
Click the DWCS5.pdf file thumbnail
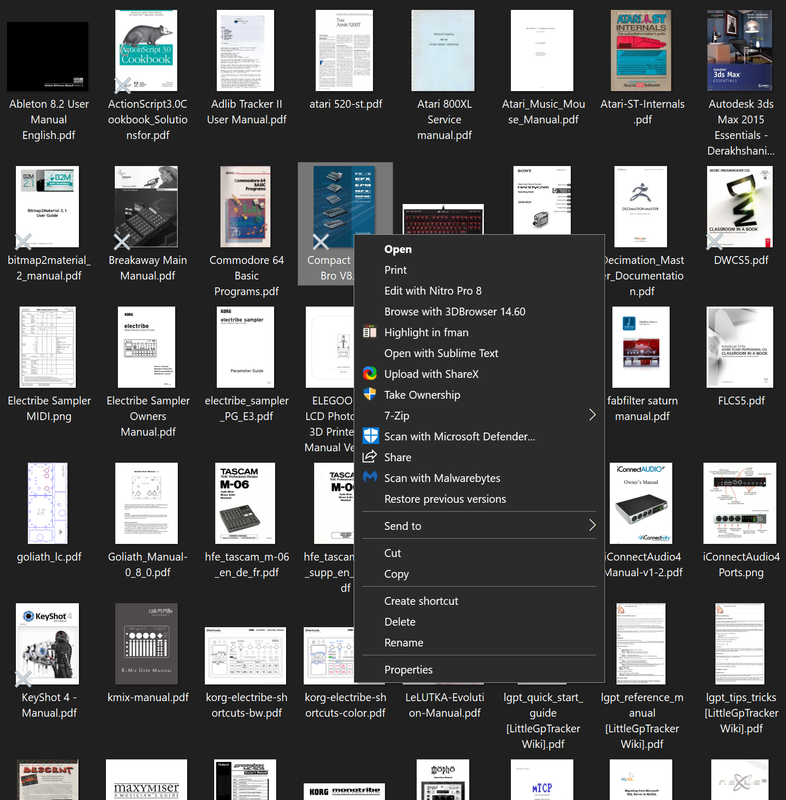(x=740, y=207)
